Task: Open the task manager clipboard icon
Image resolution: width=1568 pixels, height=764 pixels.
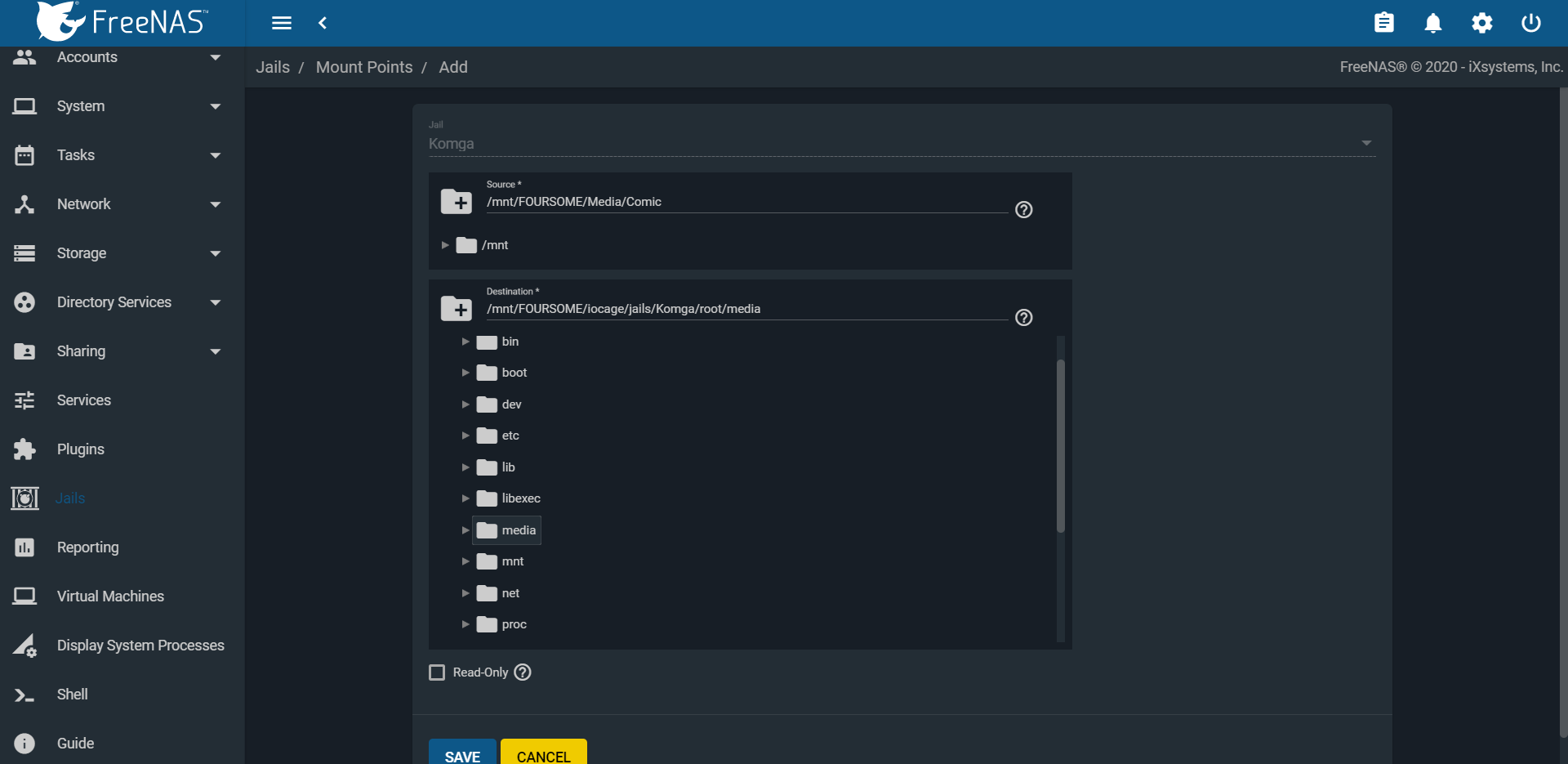Action: click(x=1383, y=23)
